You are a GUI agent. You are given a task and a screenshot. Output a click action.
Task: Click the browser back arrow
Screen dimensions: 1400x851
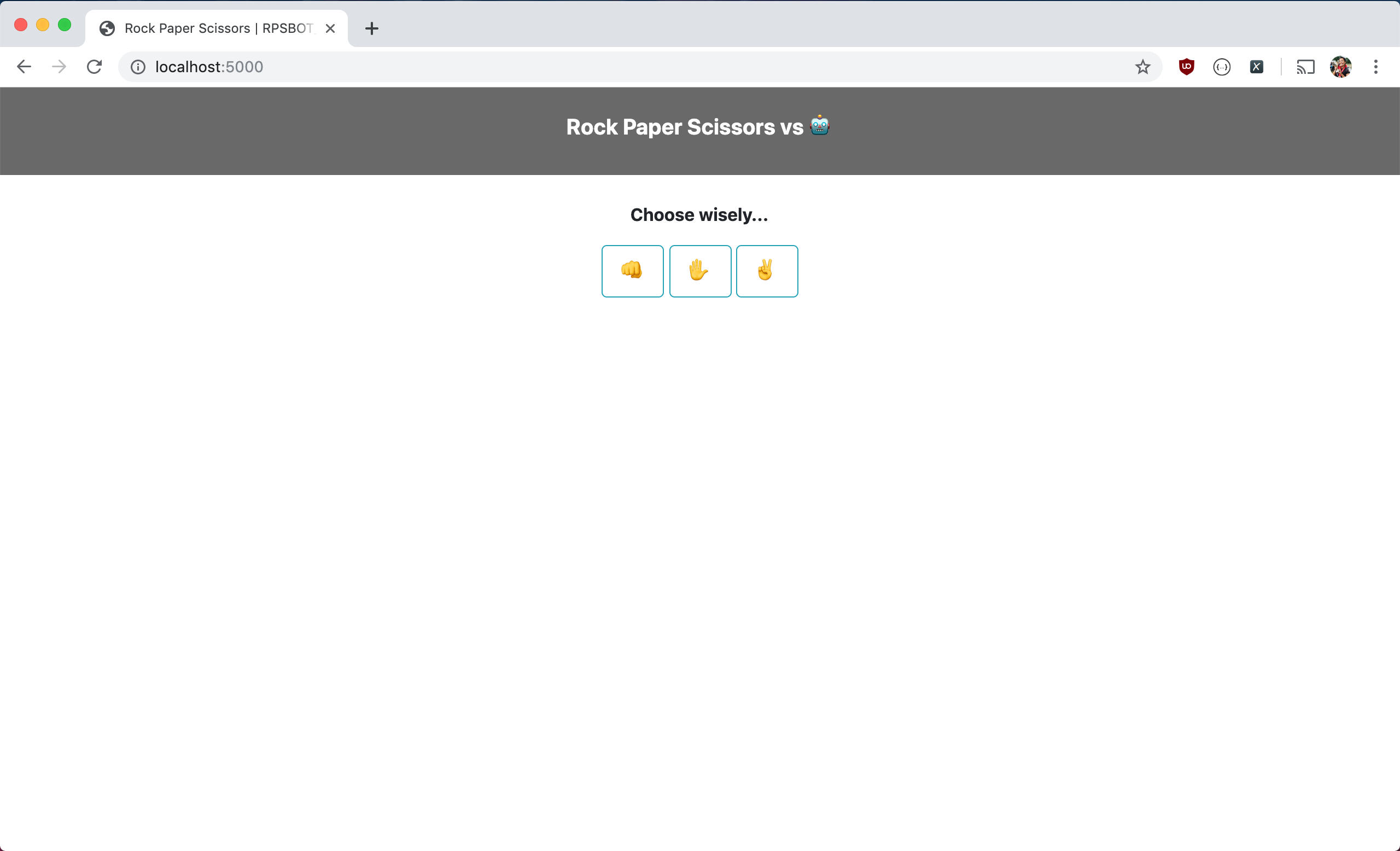point(24,67)
